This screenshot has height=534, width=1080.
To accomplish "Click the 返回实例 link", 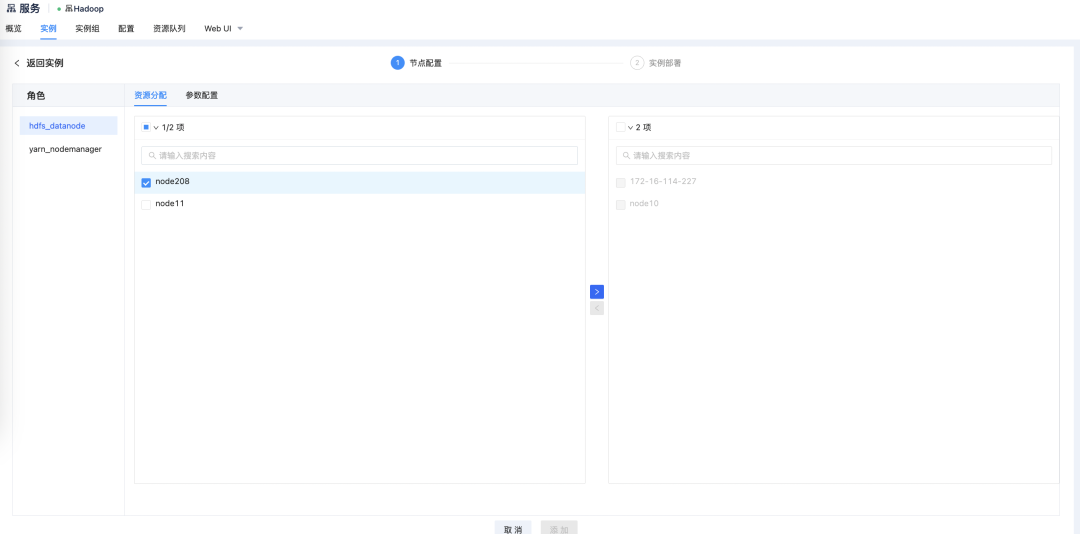I will (45, 63).
